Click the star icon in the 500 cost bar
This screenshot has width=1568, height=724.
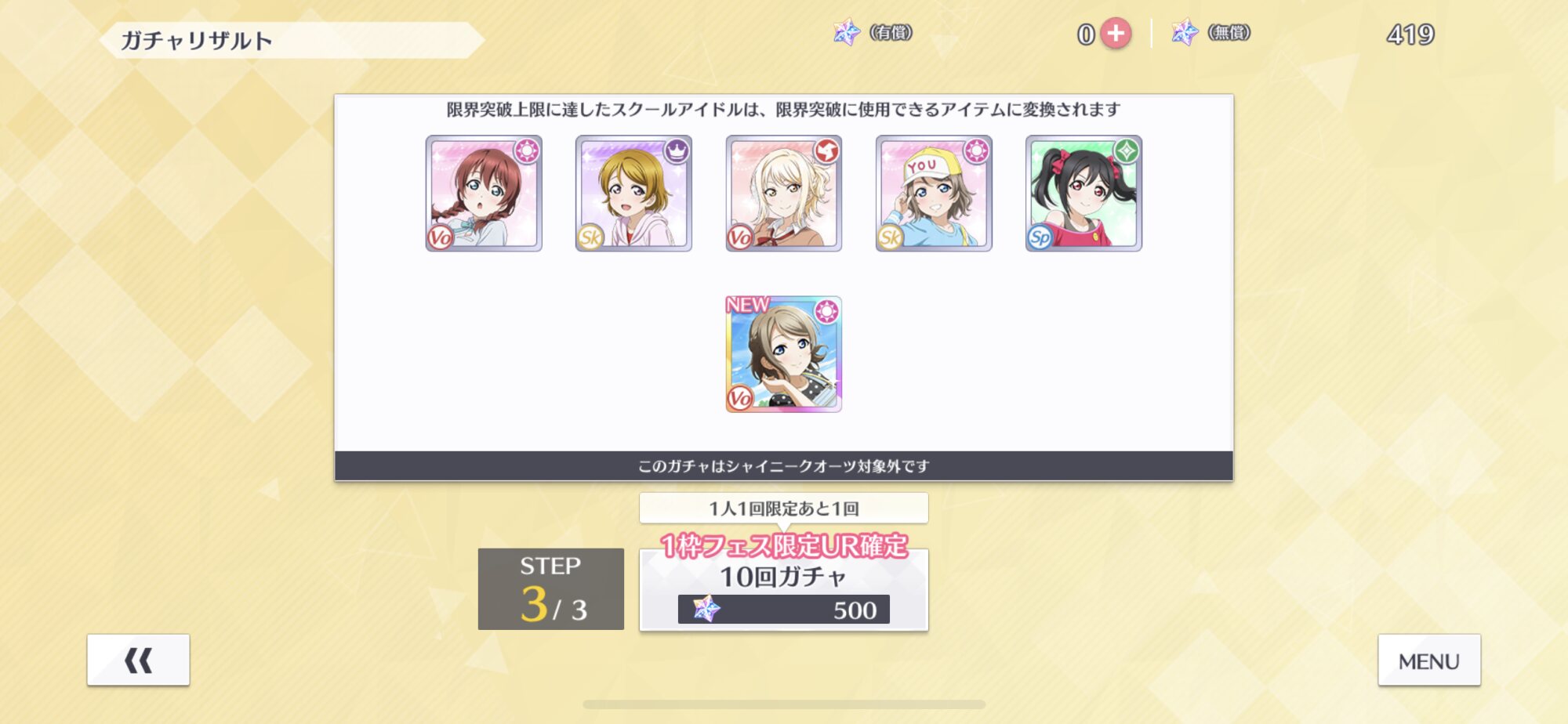click(x=706, y=609)
